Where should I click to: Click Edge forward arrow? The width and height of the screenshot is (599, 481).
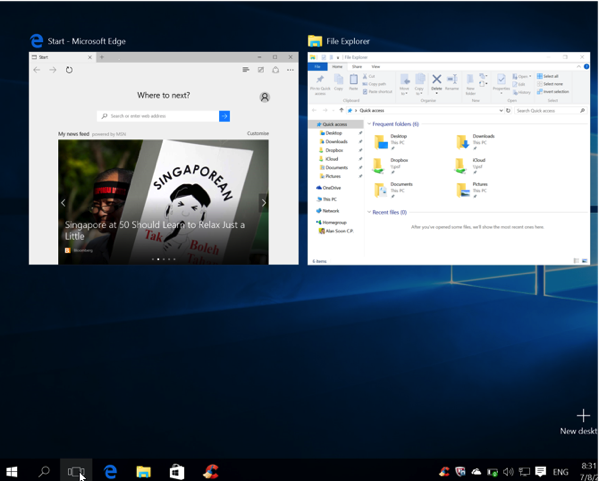53,70
